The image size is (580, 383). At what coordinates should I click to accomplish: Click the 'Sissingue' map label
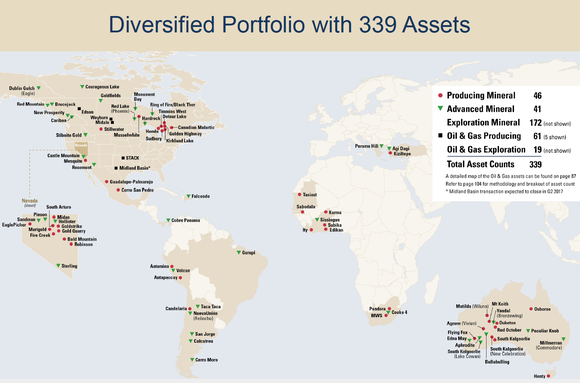coord(330,220)
